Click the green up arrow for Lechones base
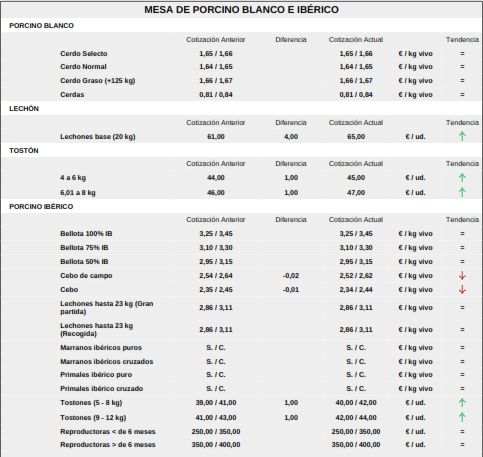The height and width of the screenshot is (457, 483). [462, 136]
